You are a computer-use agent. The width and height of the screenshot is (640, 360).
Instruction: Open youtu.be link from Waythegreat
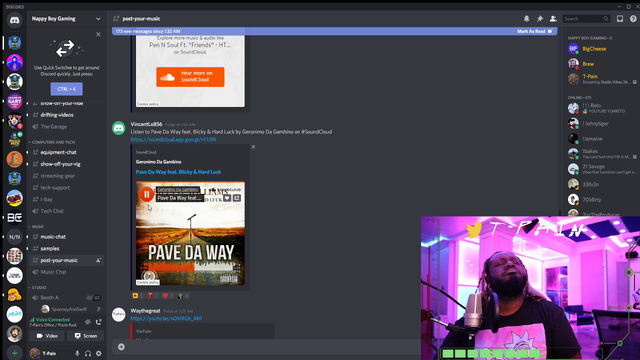click(x=166, y=318)
